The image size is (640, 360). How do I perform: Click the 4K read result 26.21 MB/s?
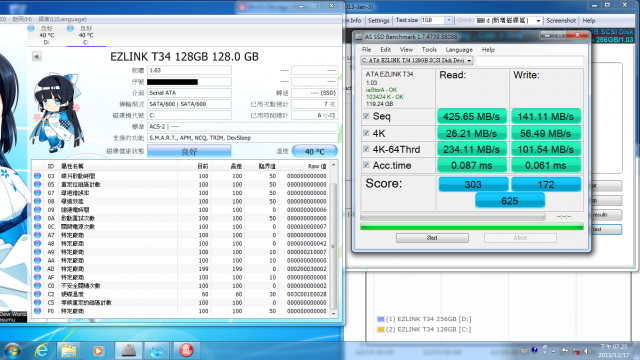[472, 133]
